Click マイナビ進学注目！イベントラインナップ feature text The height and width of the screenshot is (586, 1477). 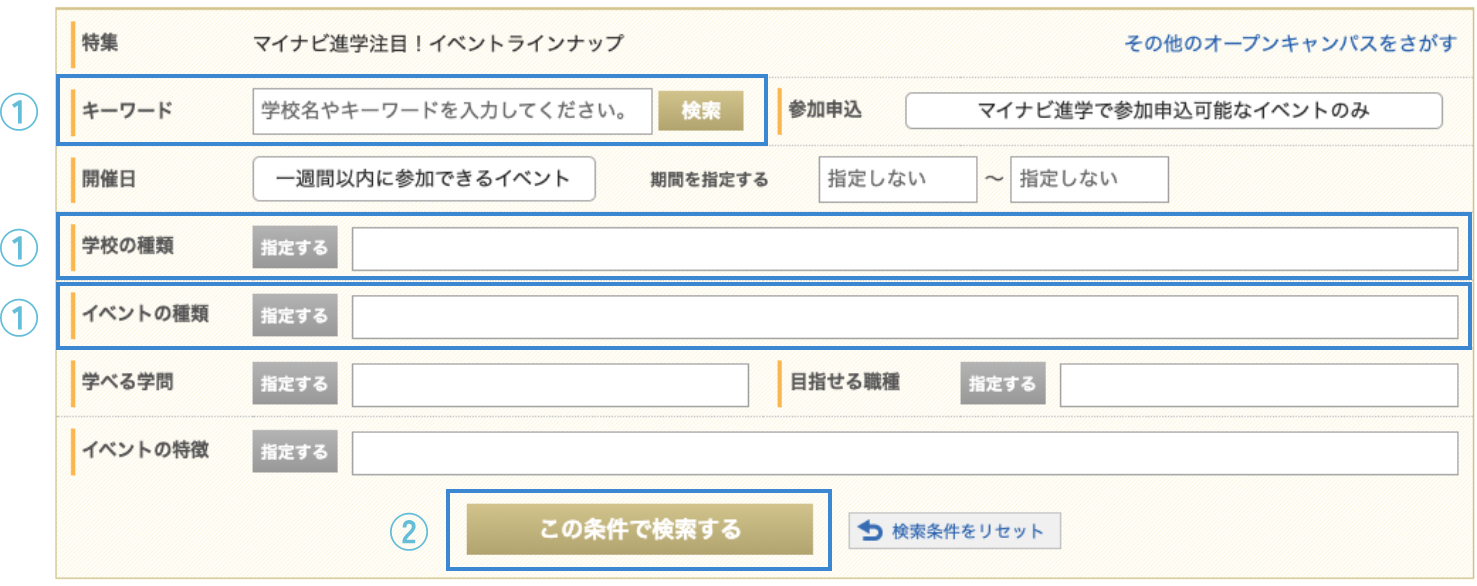(x=437, y=44)
